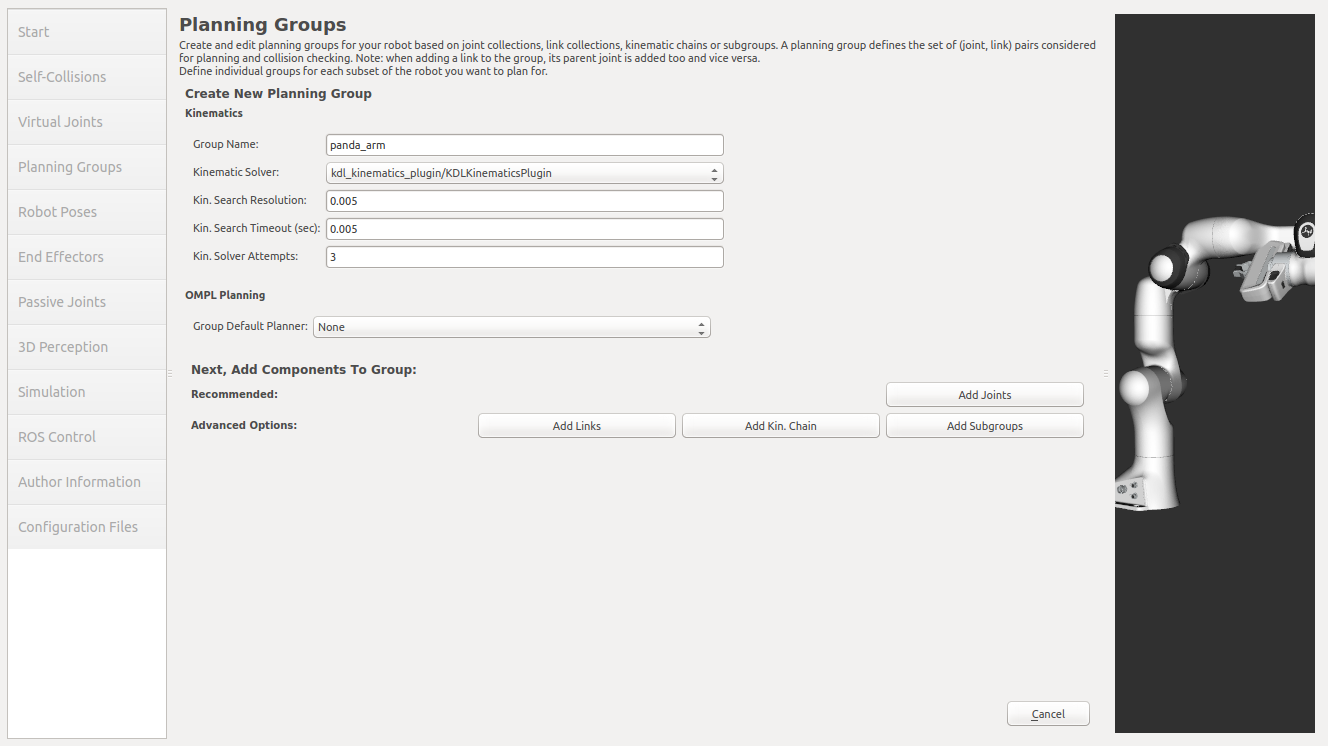Image resolution: width=1328 pixels, height=746 pixels.
Task: Click the Add Subgroups button
Action: pyautogui.click(x=984, y=425)
